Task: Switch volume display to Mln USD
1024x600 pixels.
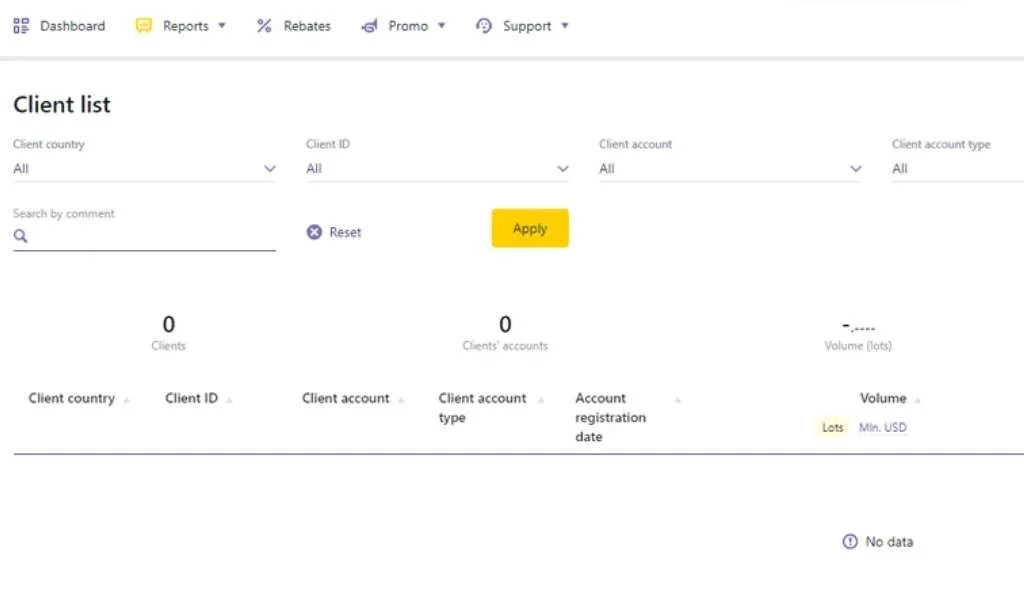Action: coord(882,427)
